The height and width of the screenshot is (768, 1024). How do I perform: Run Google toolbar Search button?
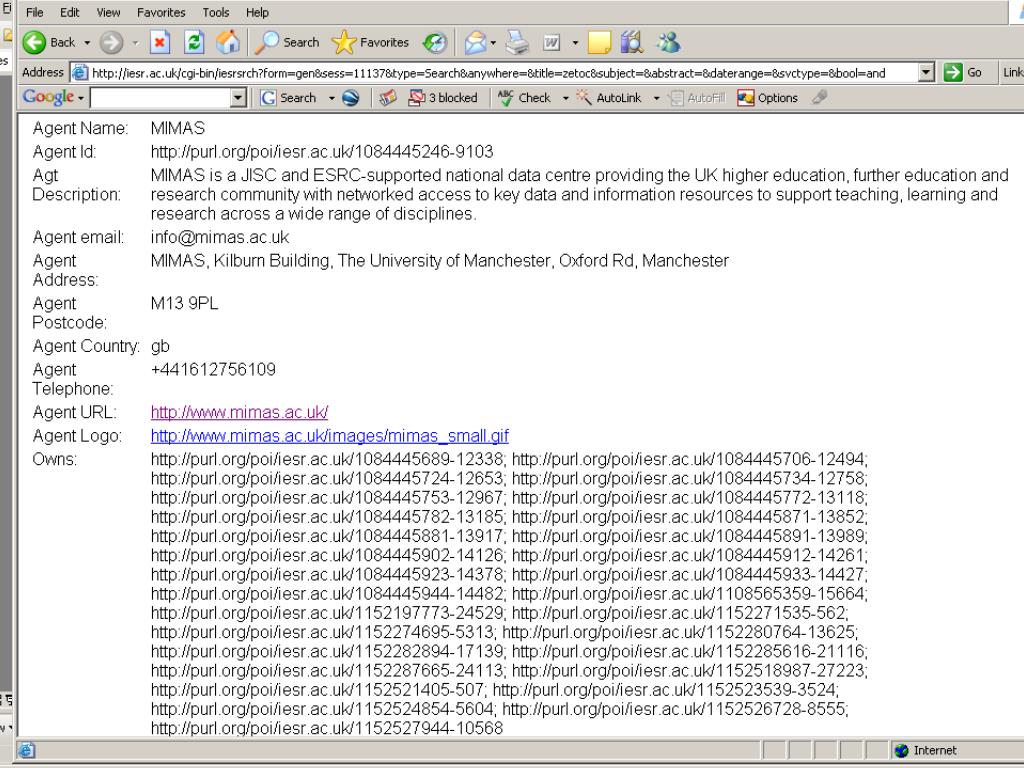289,98
